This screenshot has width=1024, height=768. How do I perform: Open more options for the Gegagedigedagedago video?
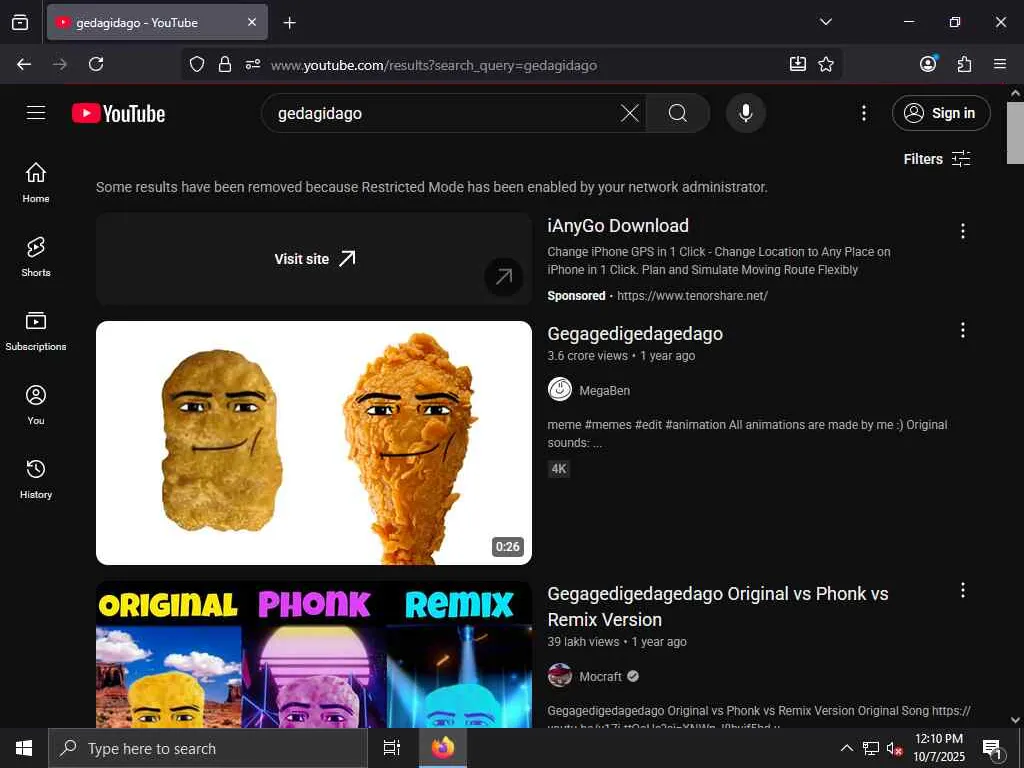[x=963, y=330]
